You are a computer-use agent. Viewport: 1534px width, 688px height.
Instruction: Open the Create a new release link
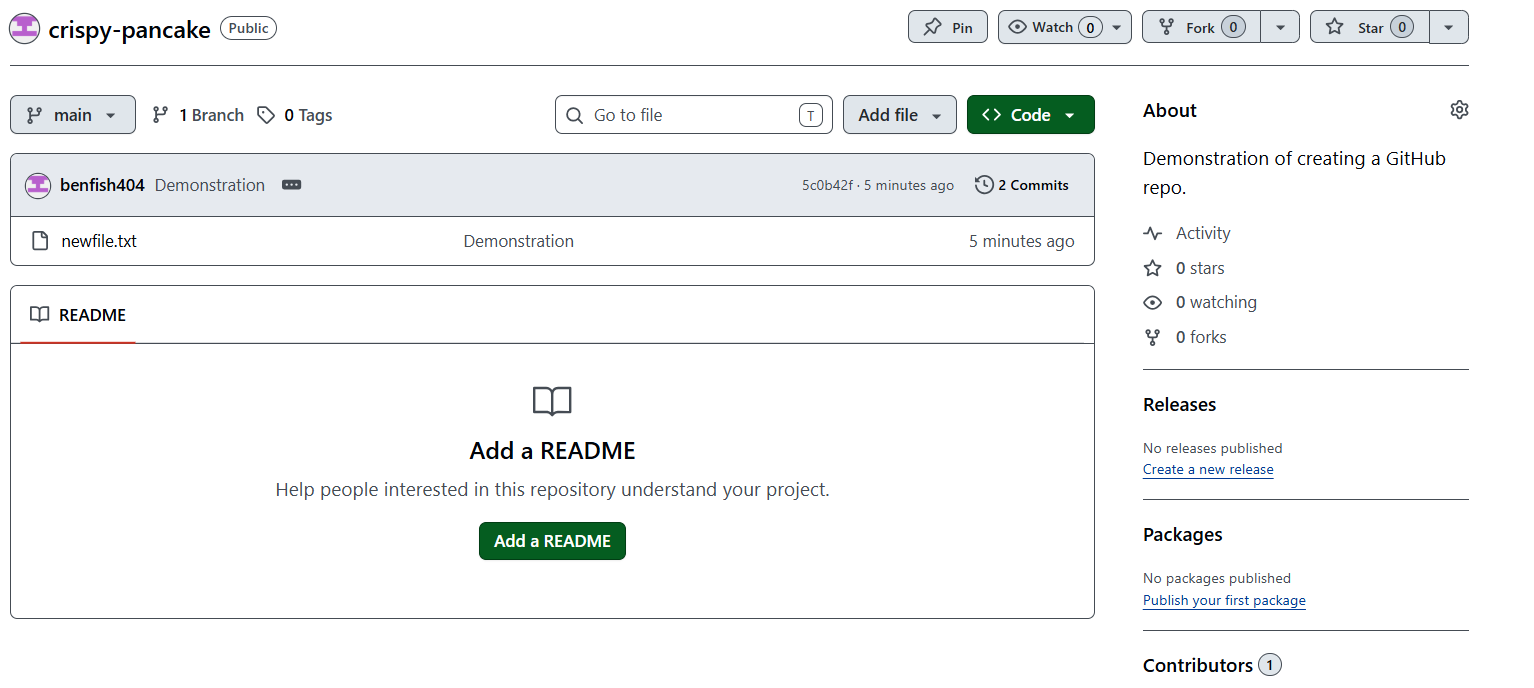click(1208, 469)
